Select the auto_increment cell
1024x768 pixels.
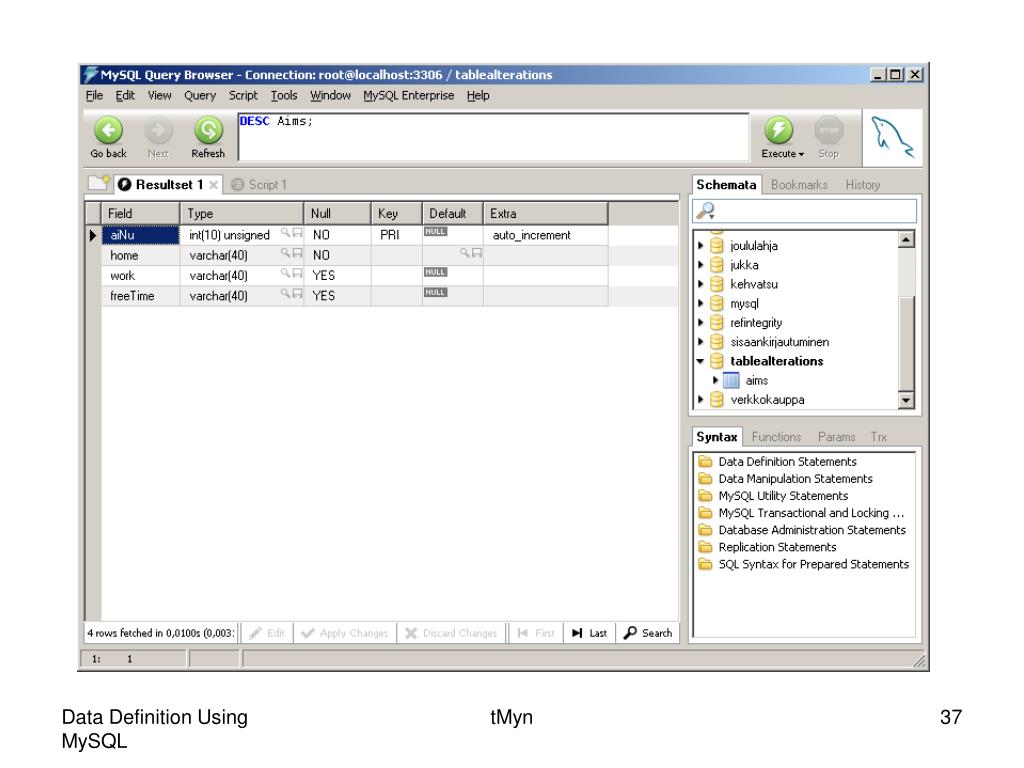pos(545,235)
